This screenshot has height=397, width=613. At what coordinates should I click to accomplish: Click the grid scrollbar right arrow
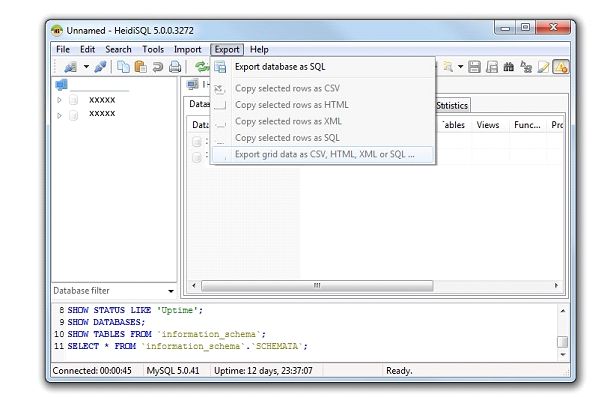556,286
